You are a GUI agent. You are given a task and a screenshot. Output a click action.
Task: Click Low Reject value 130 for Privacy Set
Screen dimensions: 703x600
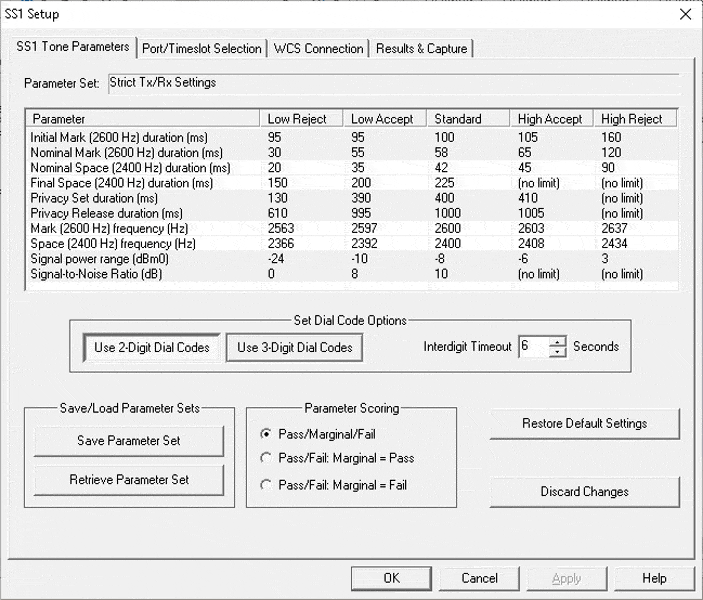[x=278, y=198]
